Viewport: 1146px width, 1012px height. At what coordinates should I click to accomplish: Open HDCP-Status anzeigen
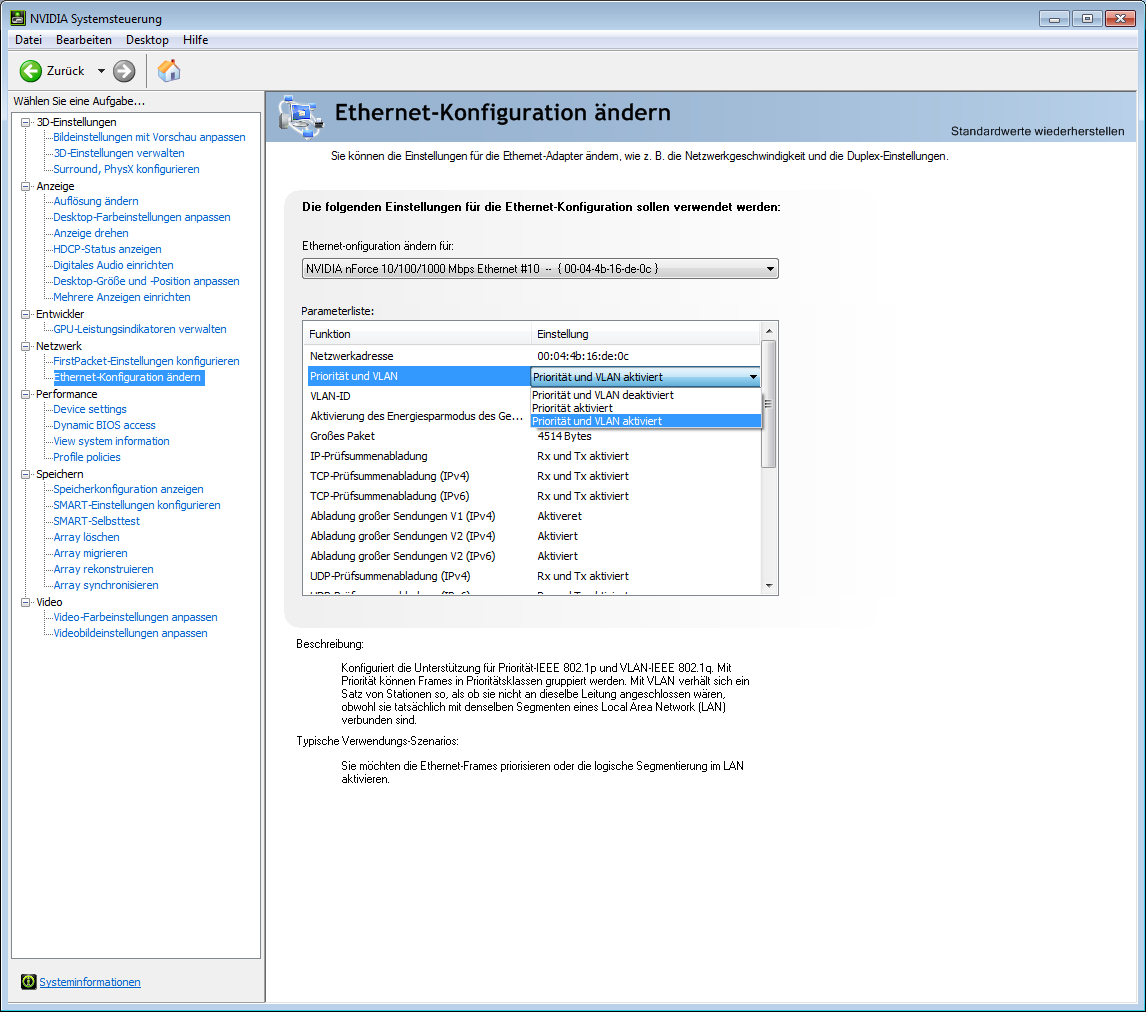point(107,249)
